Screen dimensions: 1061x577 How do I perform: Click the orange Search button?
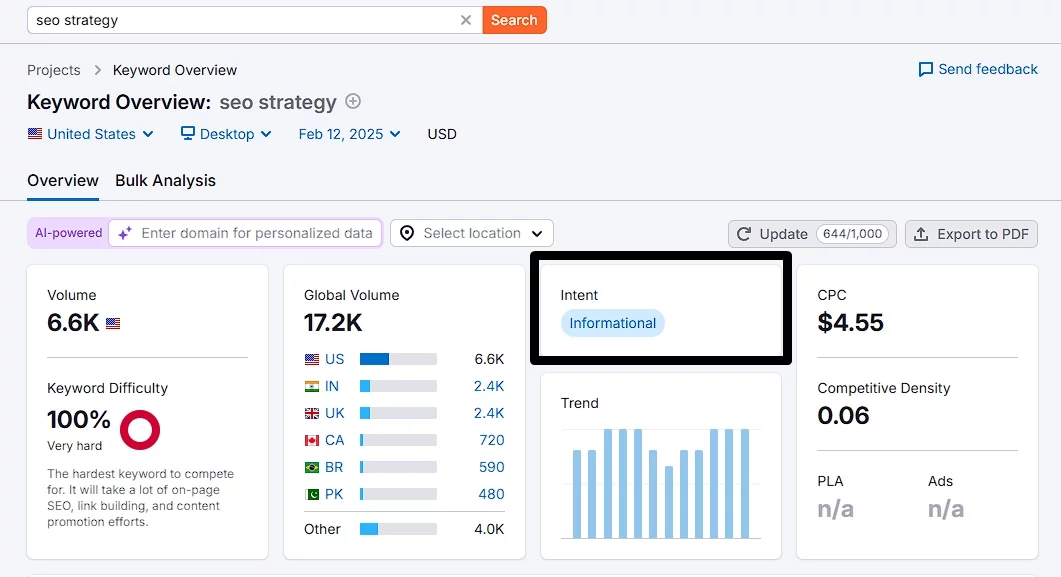click(x=514, y=20)
